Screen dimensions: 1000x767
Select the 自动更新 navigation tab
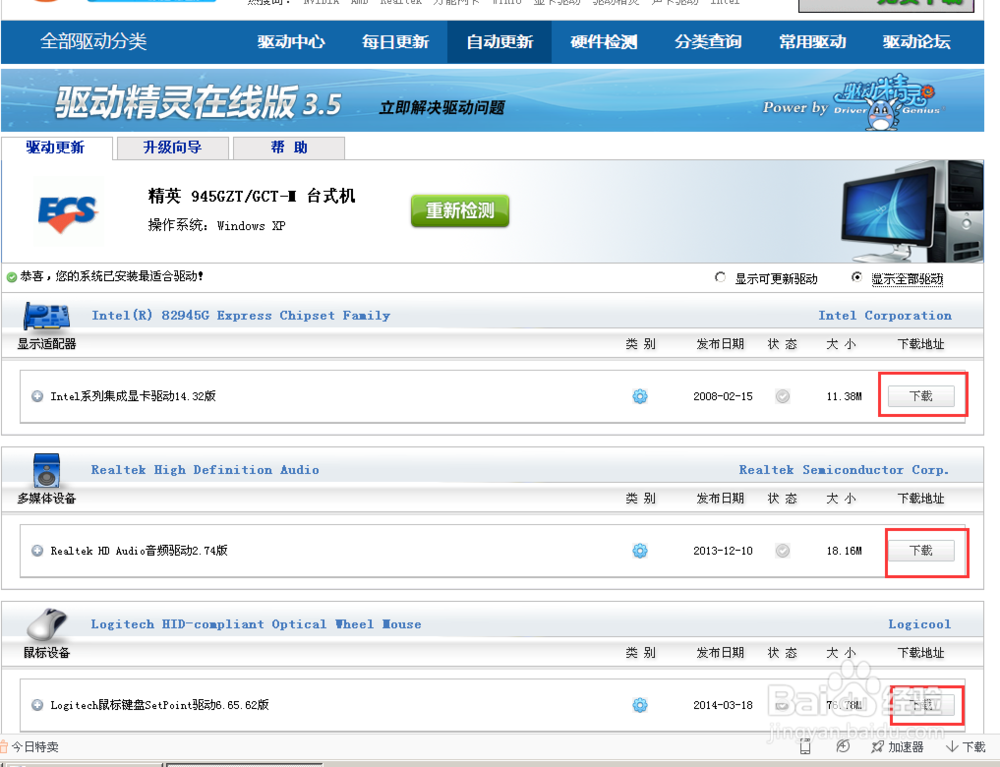coord(499,42)
